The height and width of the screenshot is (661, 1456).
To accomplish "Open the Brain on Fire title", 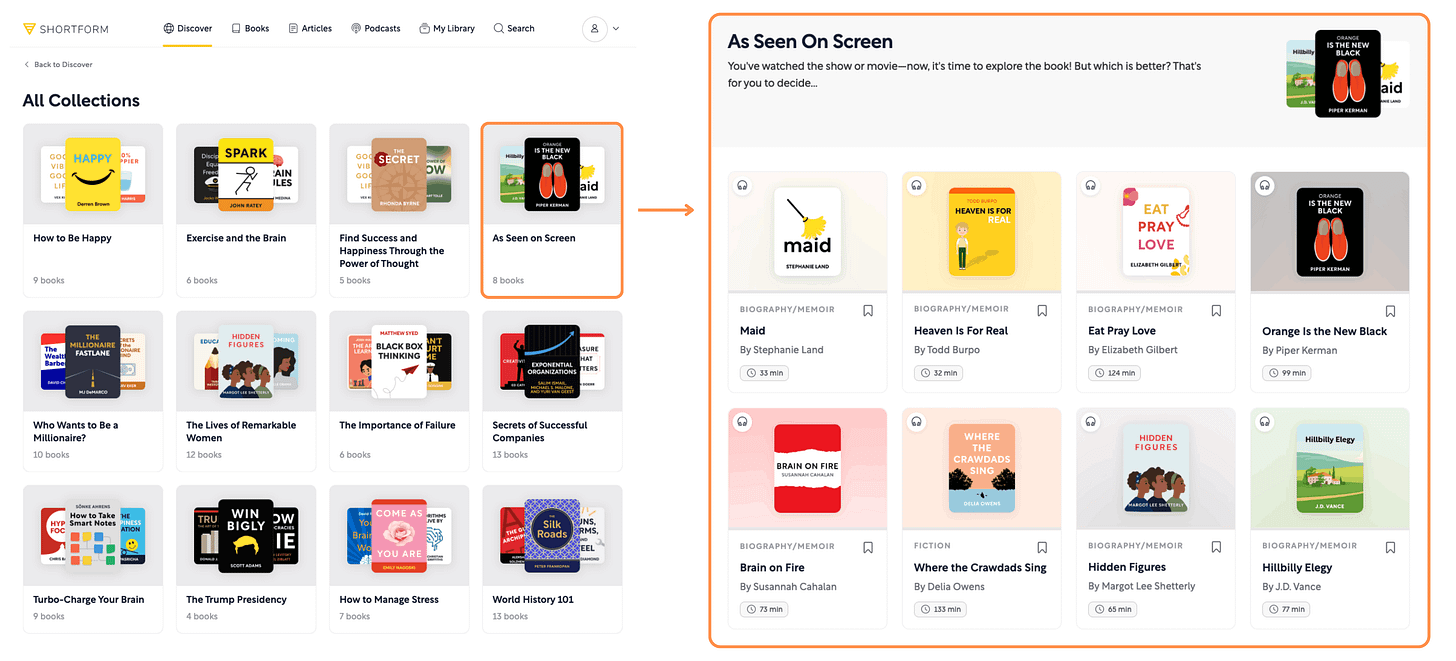I will (x=772, y=568).
